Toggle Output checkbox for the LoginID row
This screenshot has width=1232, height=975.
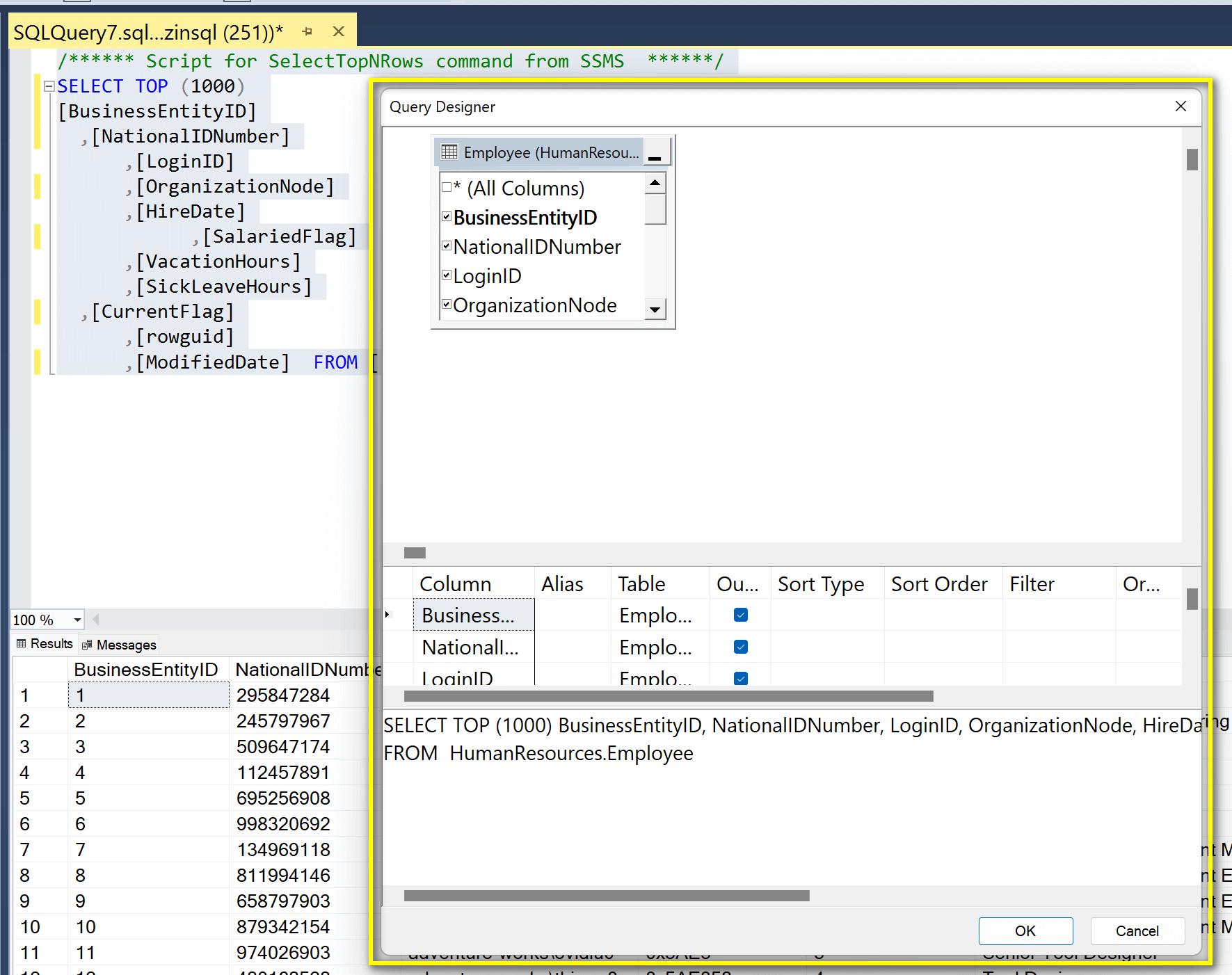(741, 678)
